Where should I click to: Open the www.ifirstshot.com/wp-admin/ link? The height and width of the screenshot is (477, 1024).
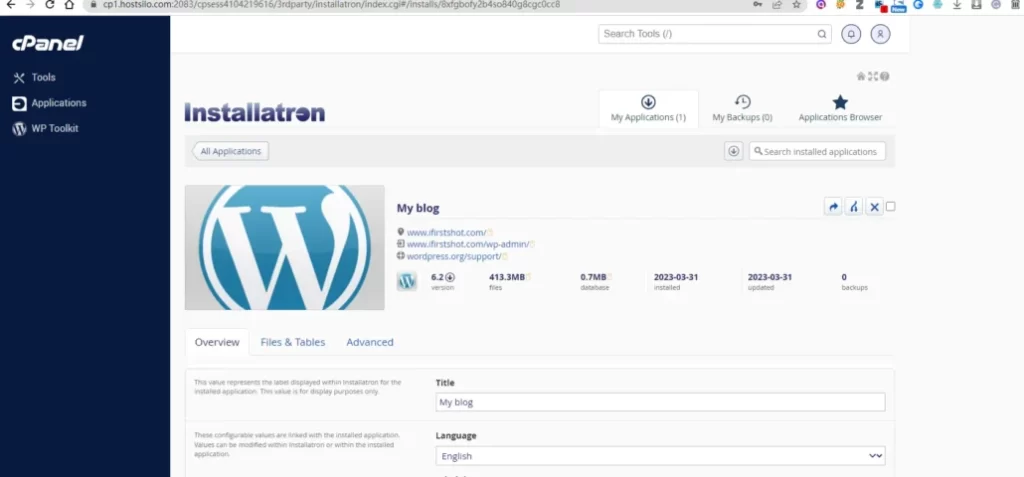pos(468,244)
